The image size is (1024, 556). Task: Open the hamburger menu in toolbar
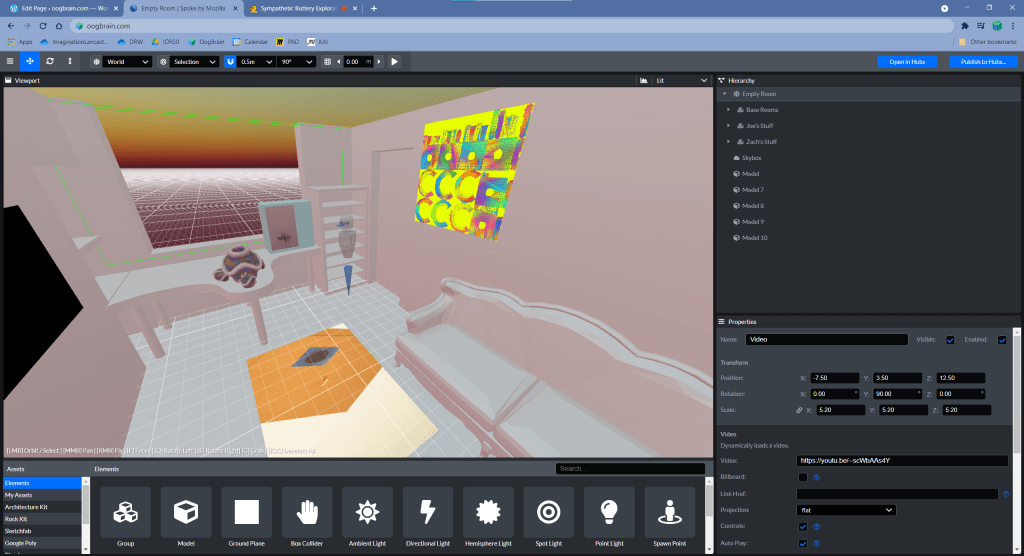[10, 62]
